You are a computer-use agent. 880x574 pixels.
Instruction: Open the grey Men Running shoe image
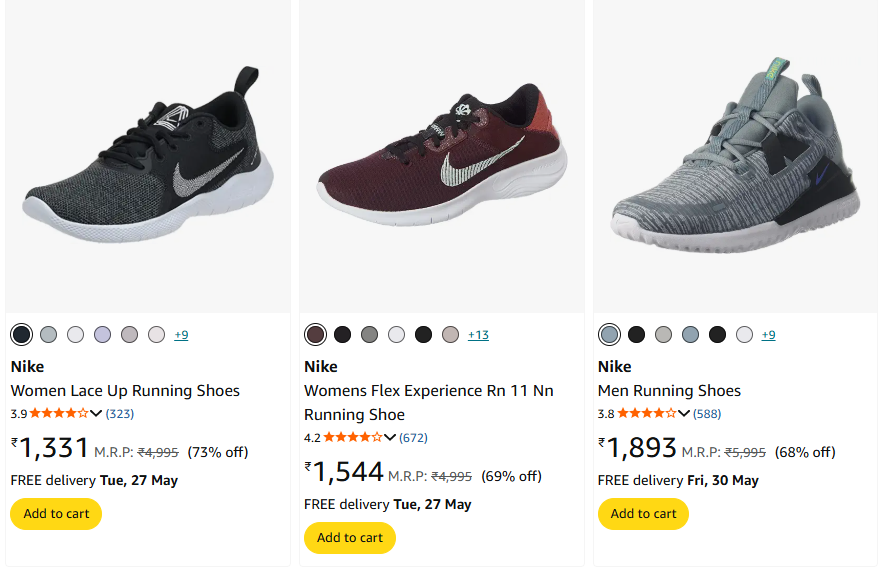coord(735,160)
